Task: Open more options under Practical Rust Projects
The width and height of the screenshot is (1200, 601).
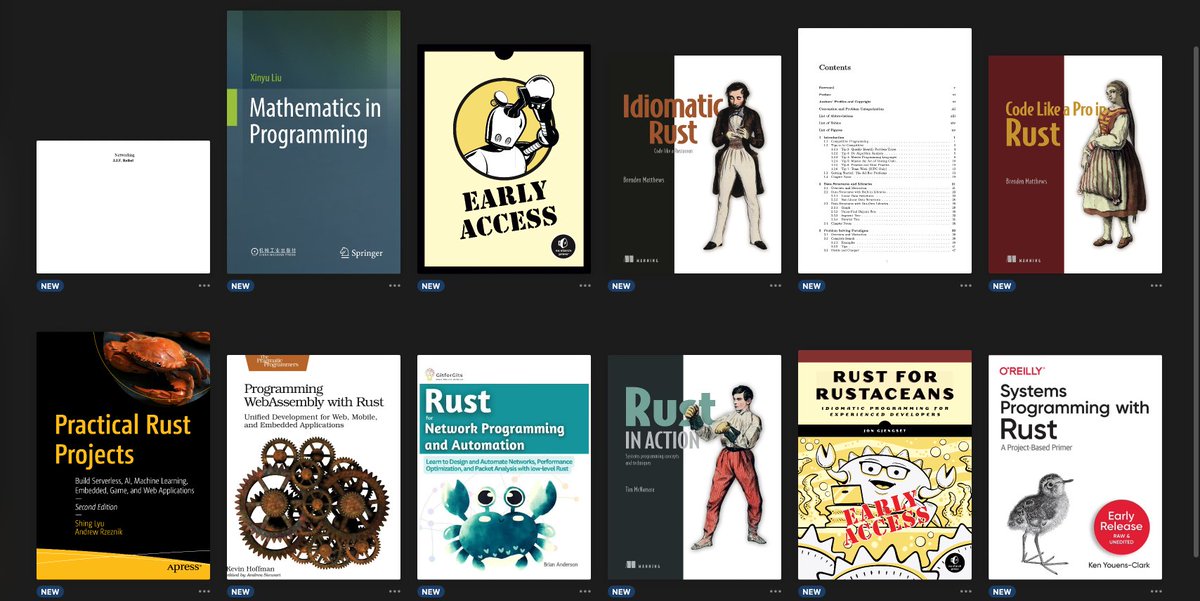Action: pyautogui.click(x=204, y=592)
